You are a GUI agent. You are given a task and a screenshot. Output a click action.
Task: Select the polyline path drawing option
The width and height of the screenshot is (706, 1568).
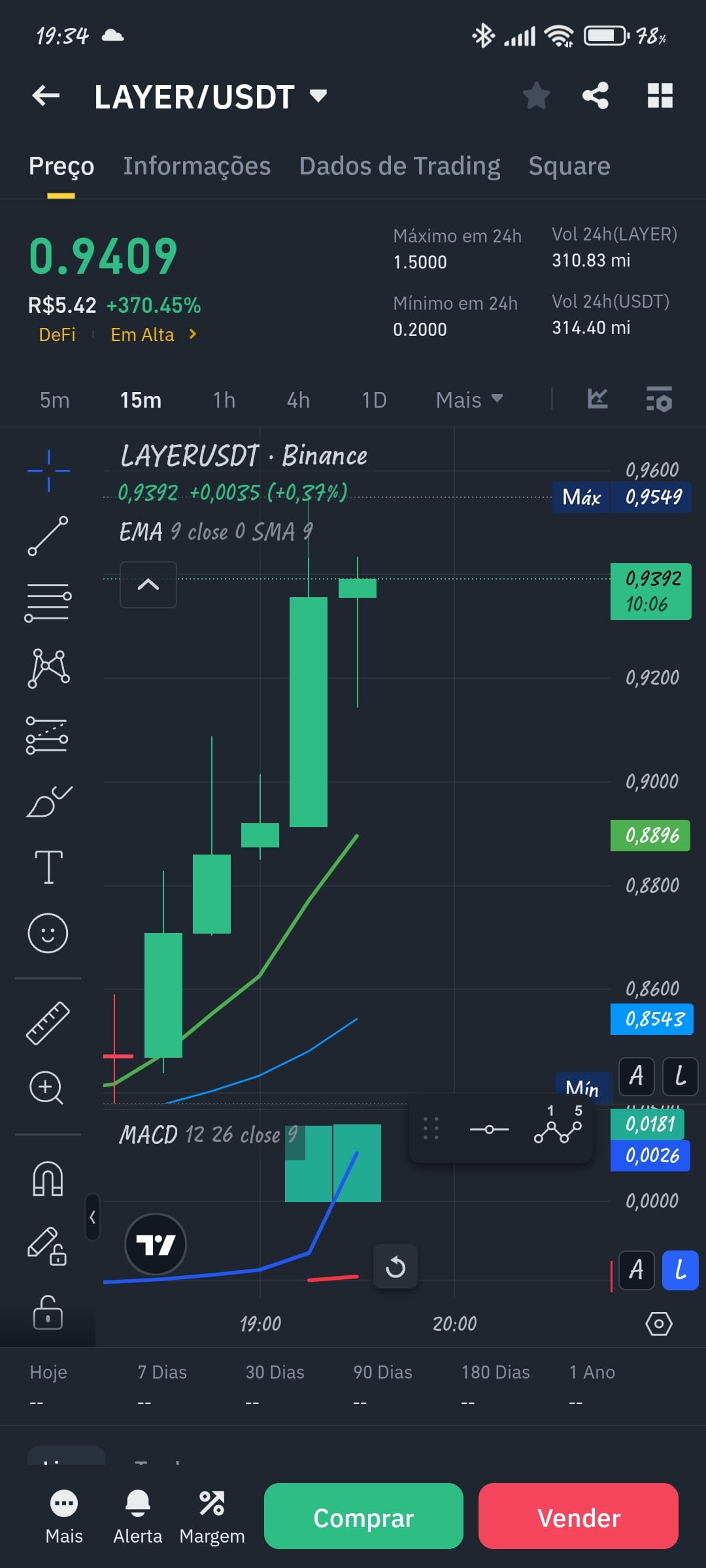(558, 1126)
